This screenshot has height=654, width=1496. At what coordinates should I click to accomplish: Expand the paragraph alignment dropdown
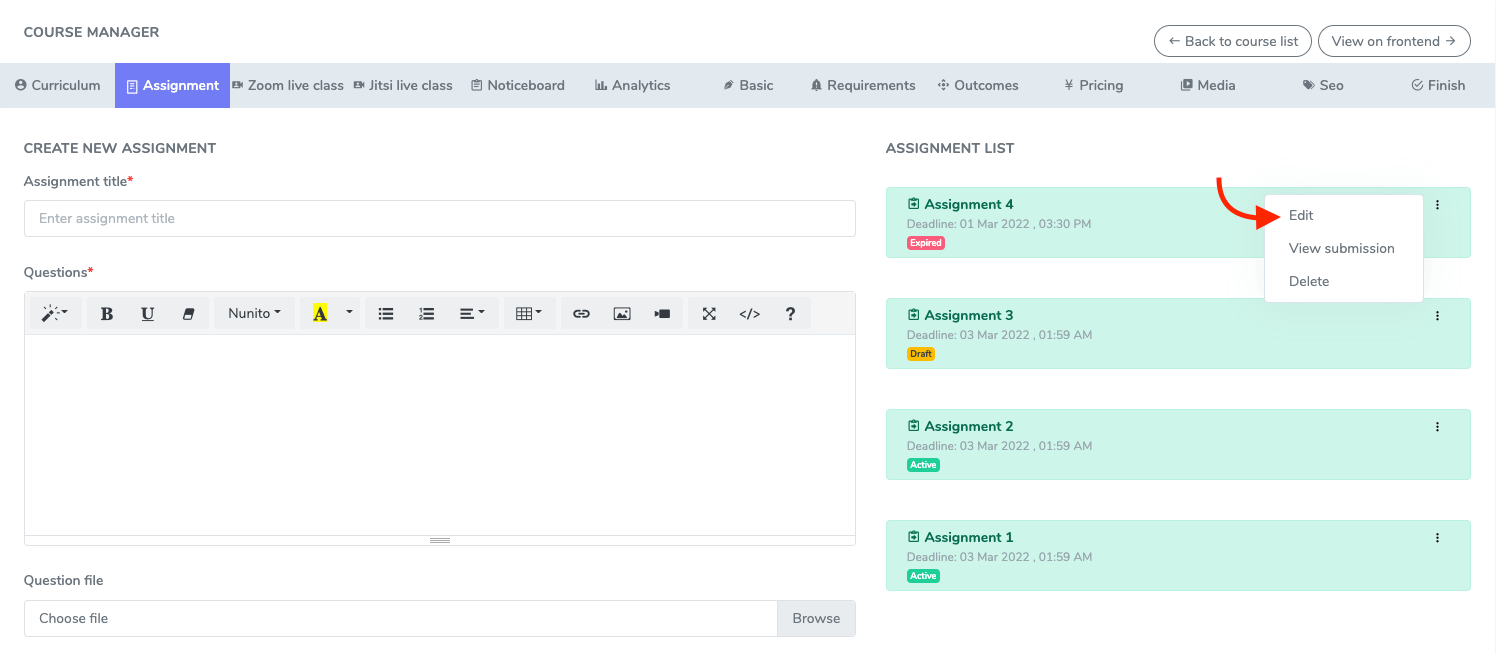(472, 314)
